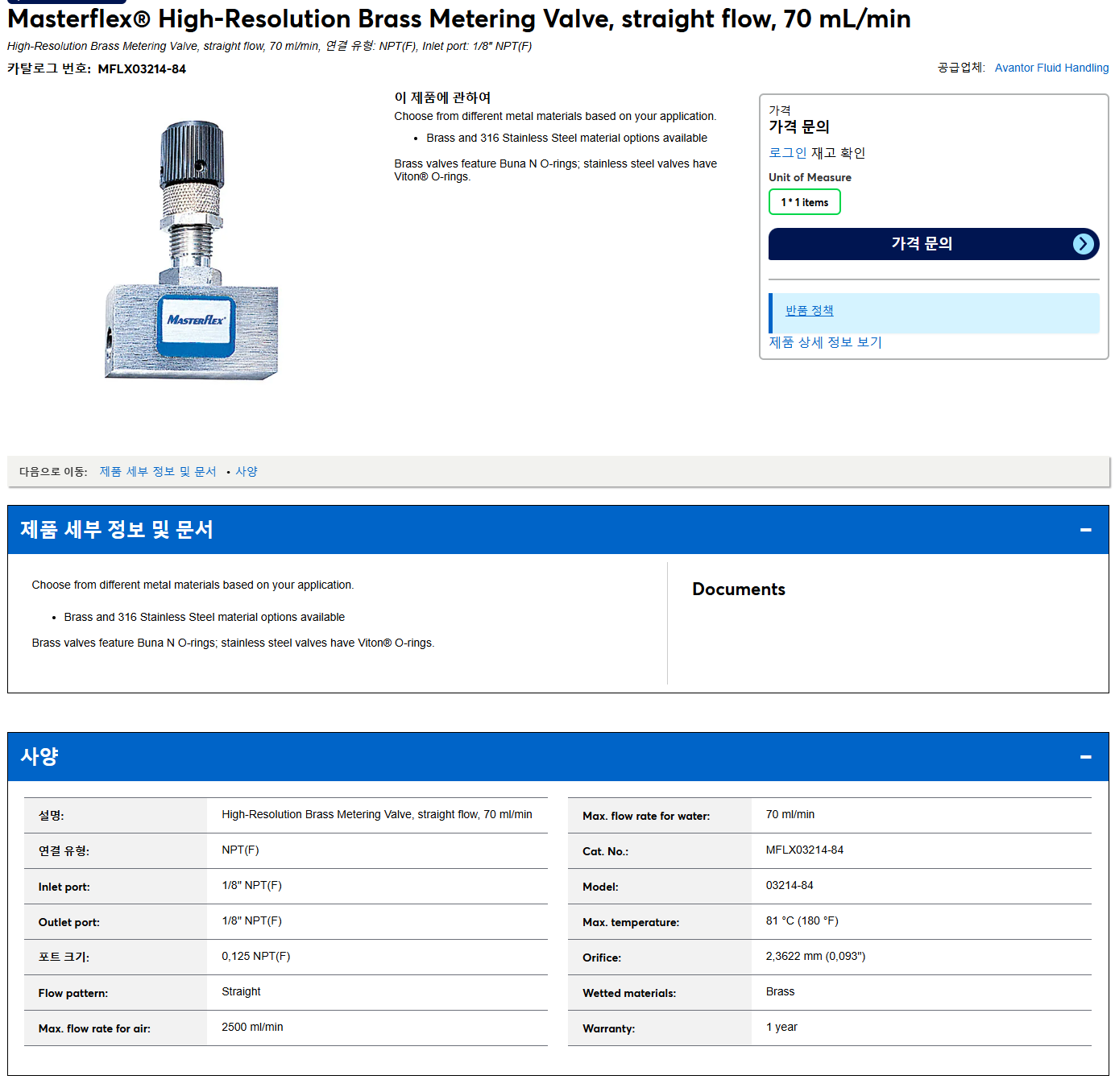The height and width of the screenshot is (1092, 1115).
Task: Click the 로그인 link to check stock
Action: point(787,153)
